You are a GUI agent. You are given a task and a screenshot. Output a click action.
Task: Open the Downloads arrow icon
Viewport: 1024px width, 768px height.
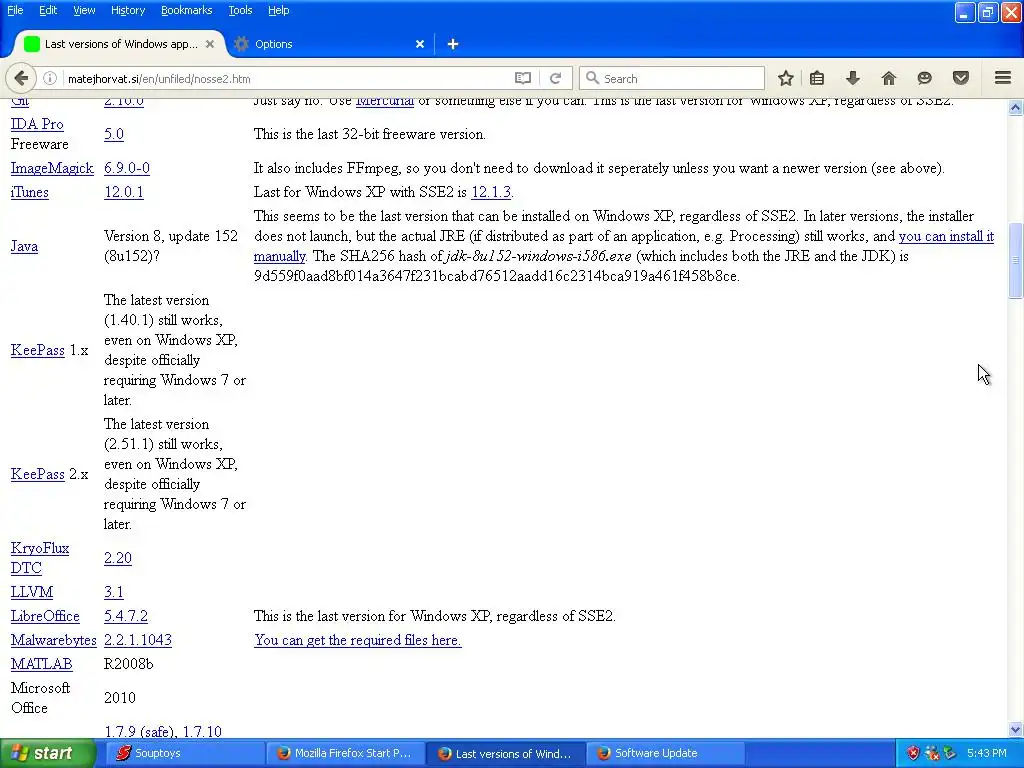pyautogui.click(x=852, y=78)
